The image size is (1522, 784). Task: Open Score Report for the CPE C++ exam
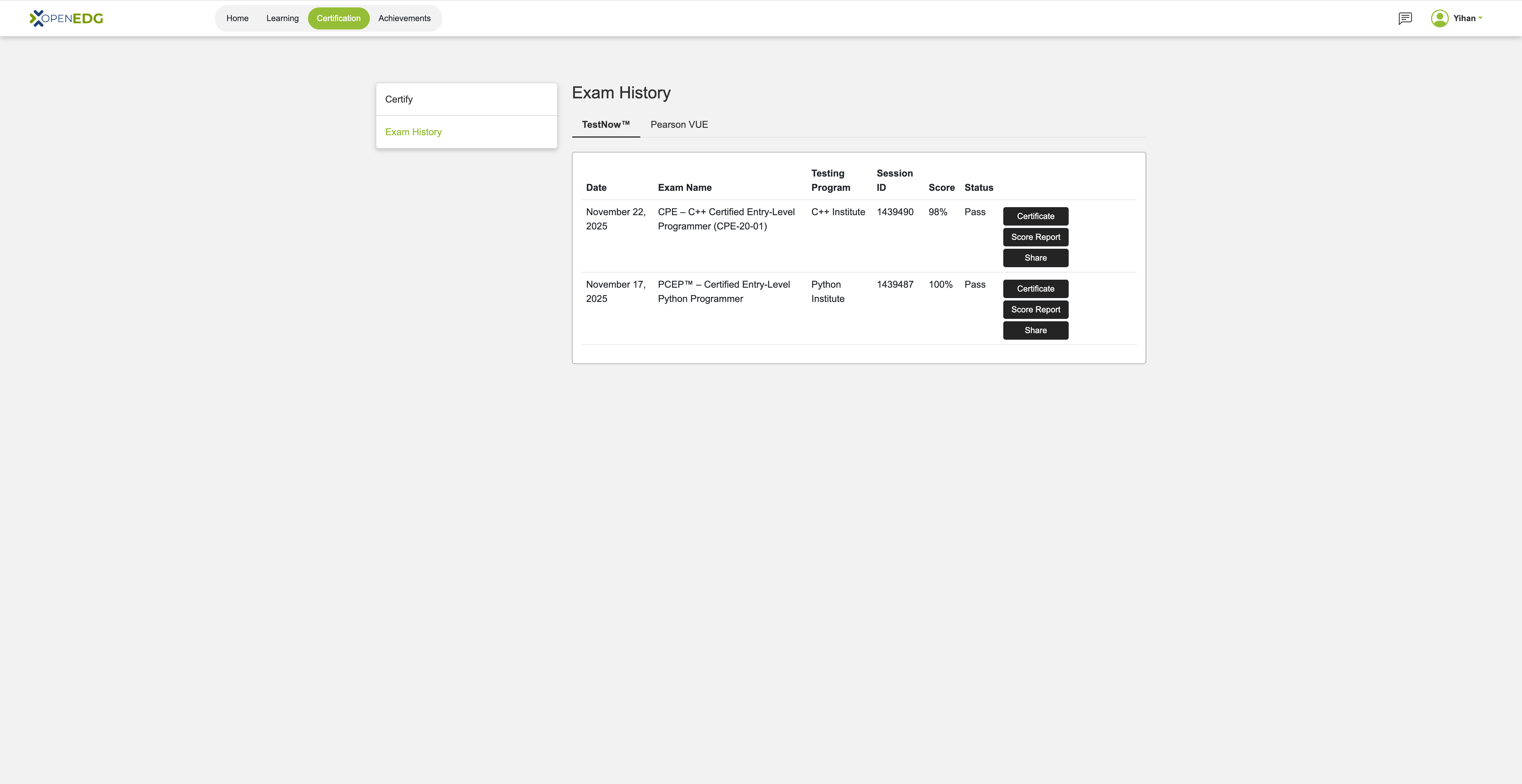coord(1035,237)
